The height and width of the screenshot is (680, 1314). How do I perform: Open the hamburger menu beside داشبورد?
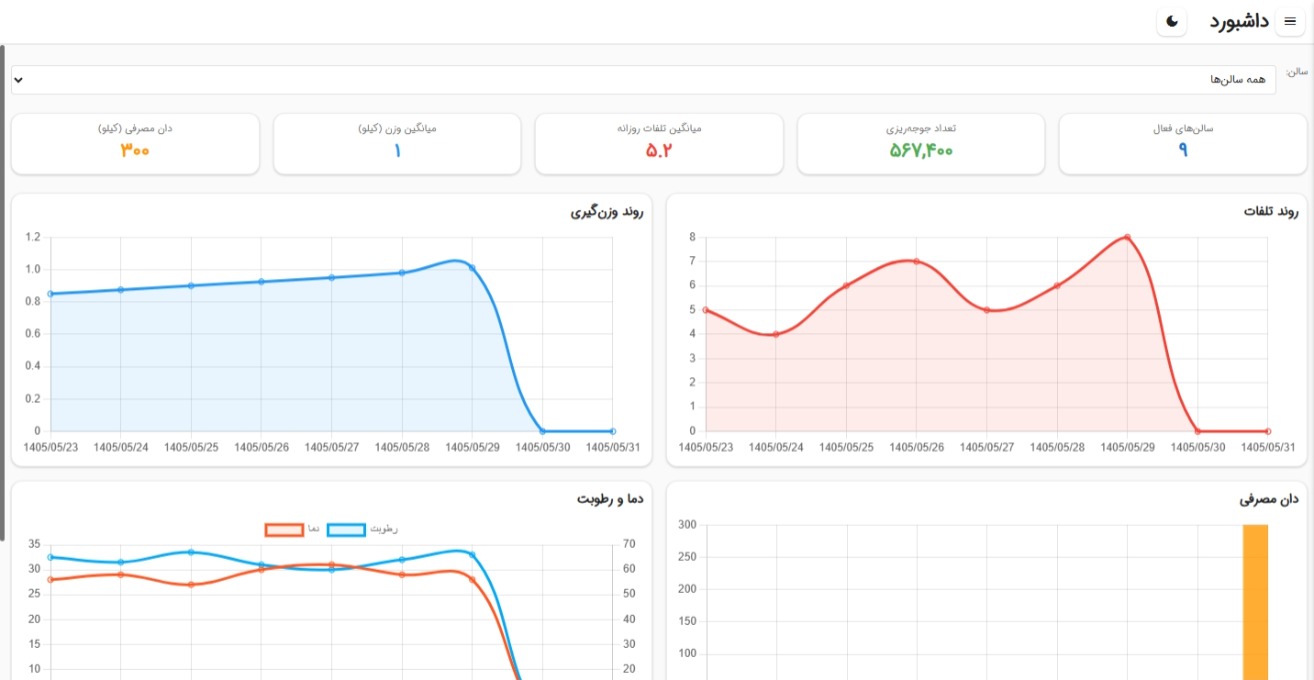point(1289,22)
